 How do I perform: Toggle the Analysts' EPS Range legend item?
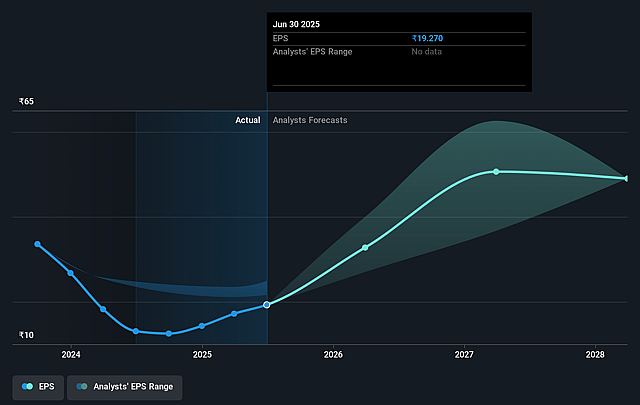124,387
